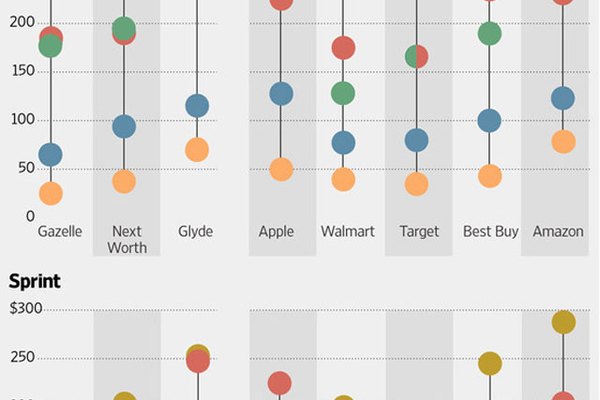Select the blue dot in the Glyde column
Viewport: 600px width, 400px height.
coord(197,106)
